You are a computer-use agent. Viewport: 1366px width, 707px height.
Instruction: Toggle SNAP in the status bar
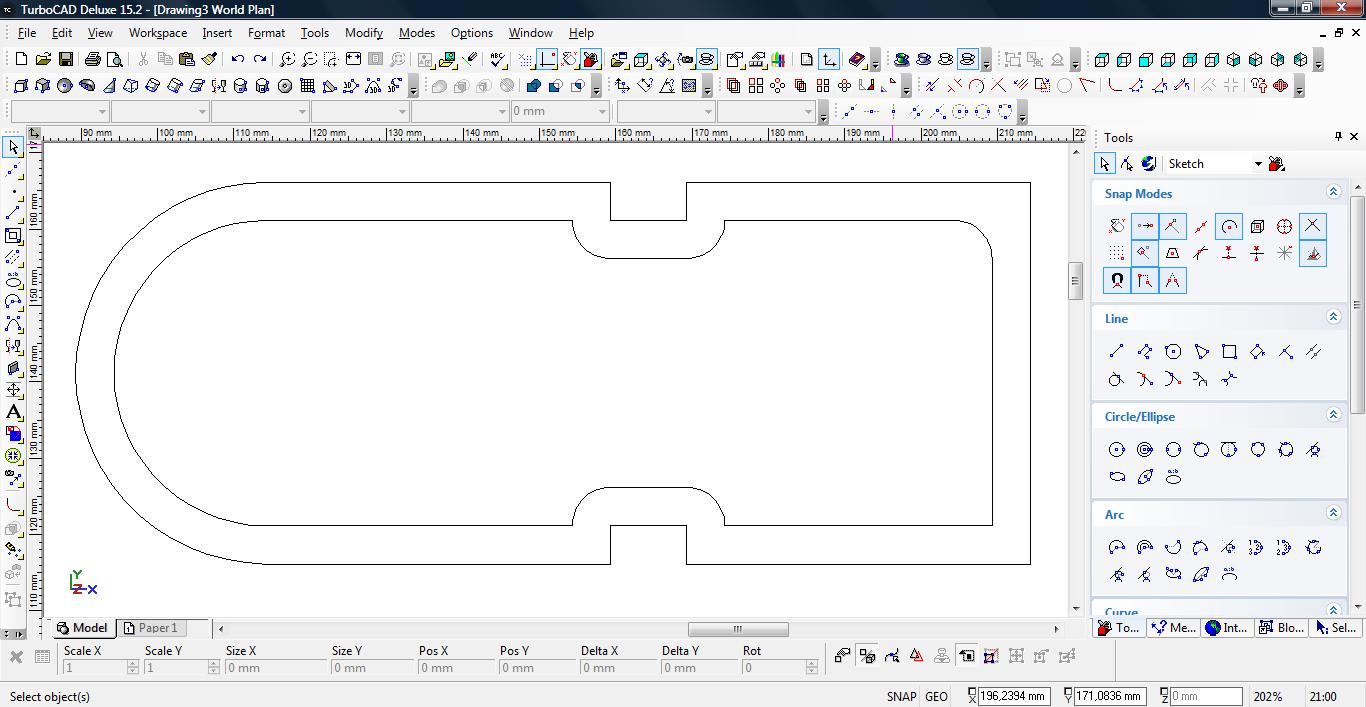coord(900,696)
